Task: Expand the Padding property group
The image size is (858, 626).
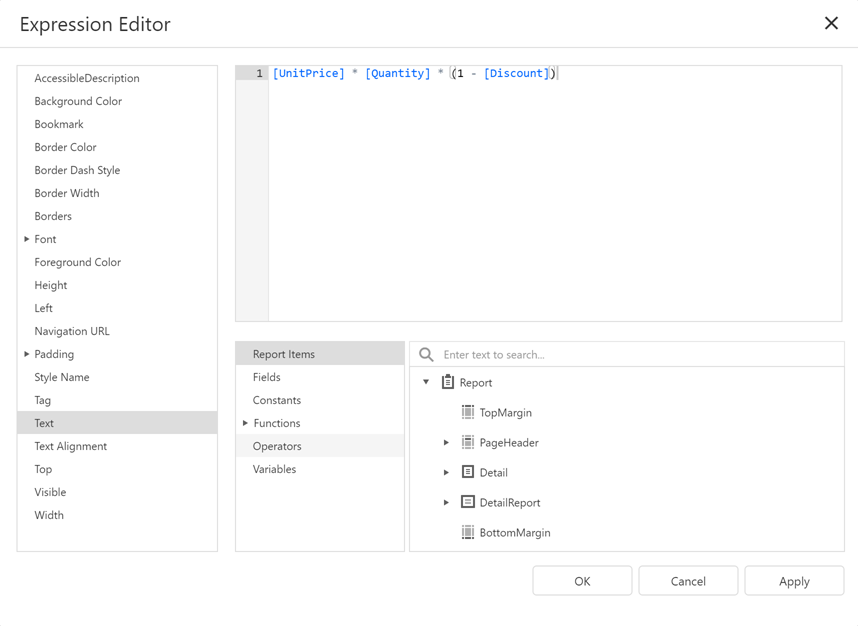Action: tap(26, 354)
